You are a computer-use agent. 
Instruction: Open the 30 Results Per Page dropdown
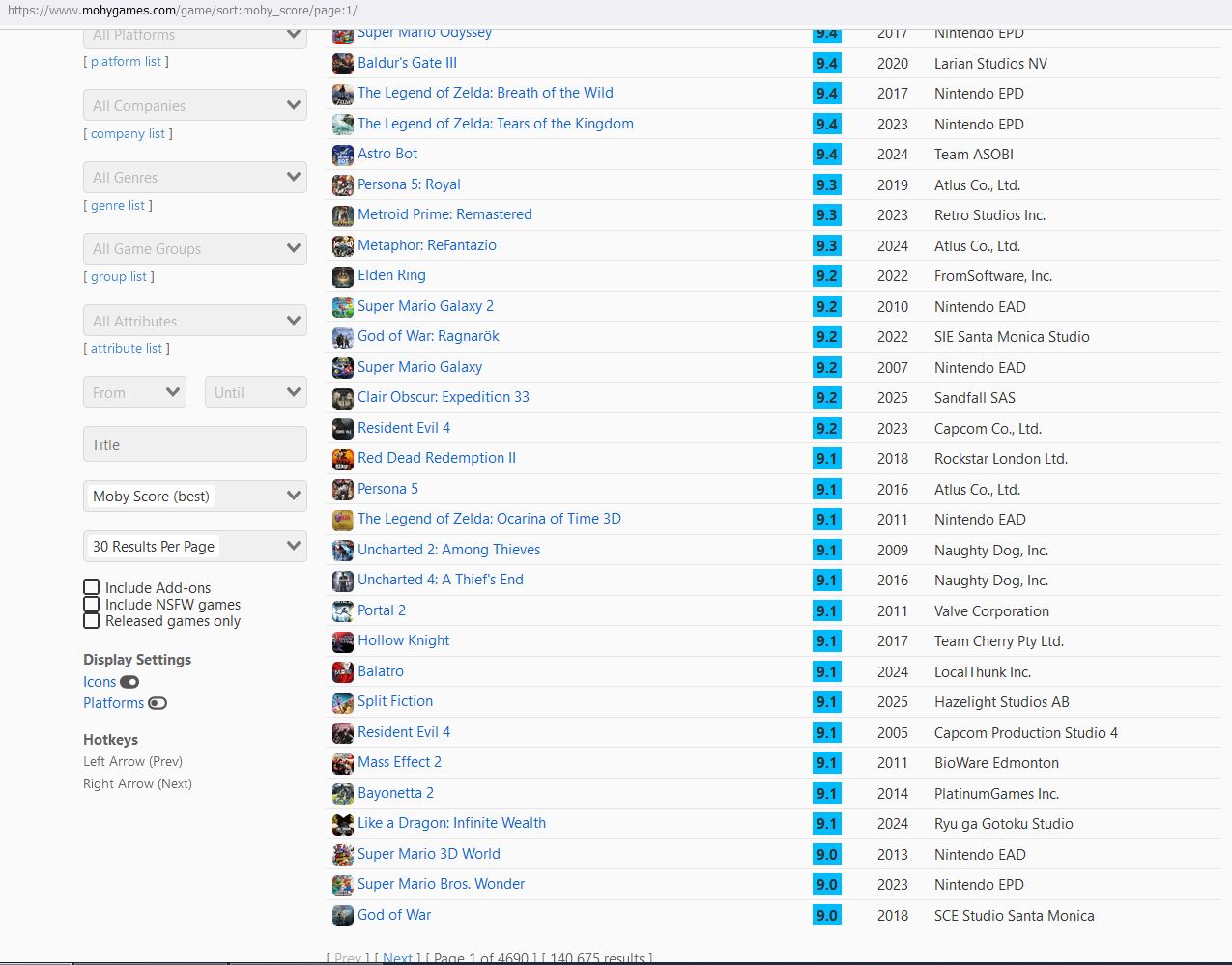click(x=195, y=546)
